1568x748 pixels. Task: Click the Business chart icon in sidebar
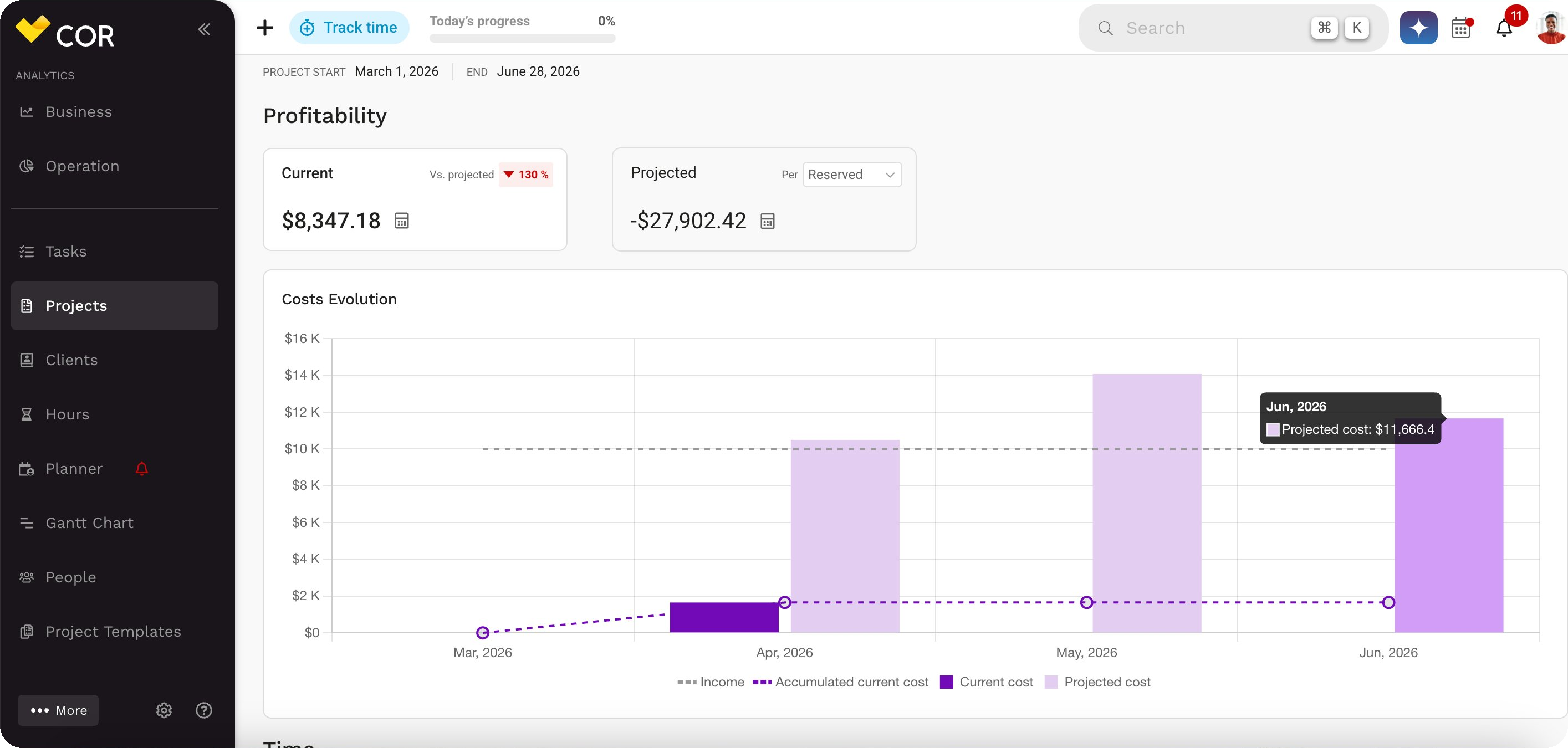coord(26,112)
